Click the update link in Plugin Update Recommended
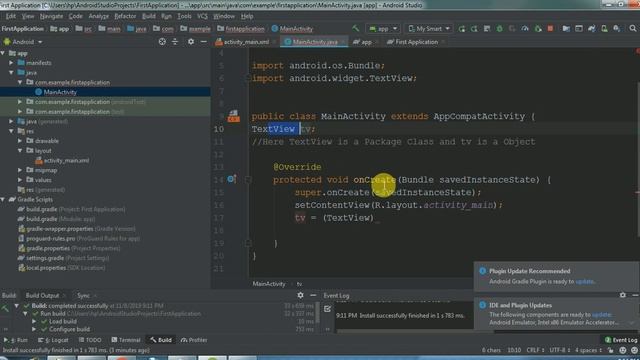Viewport: 640px width, 360px height. point(584,281)
